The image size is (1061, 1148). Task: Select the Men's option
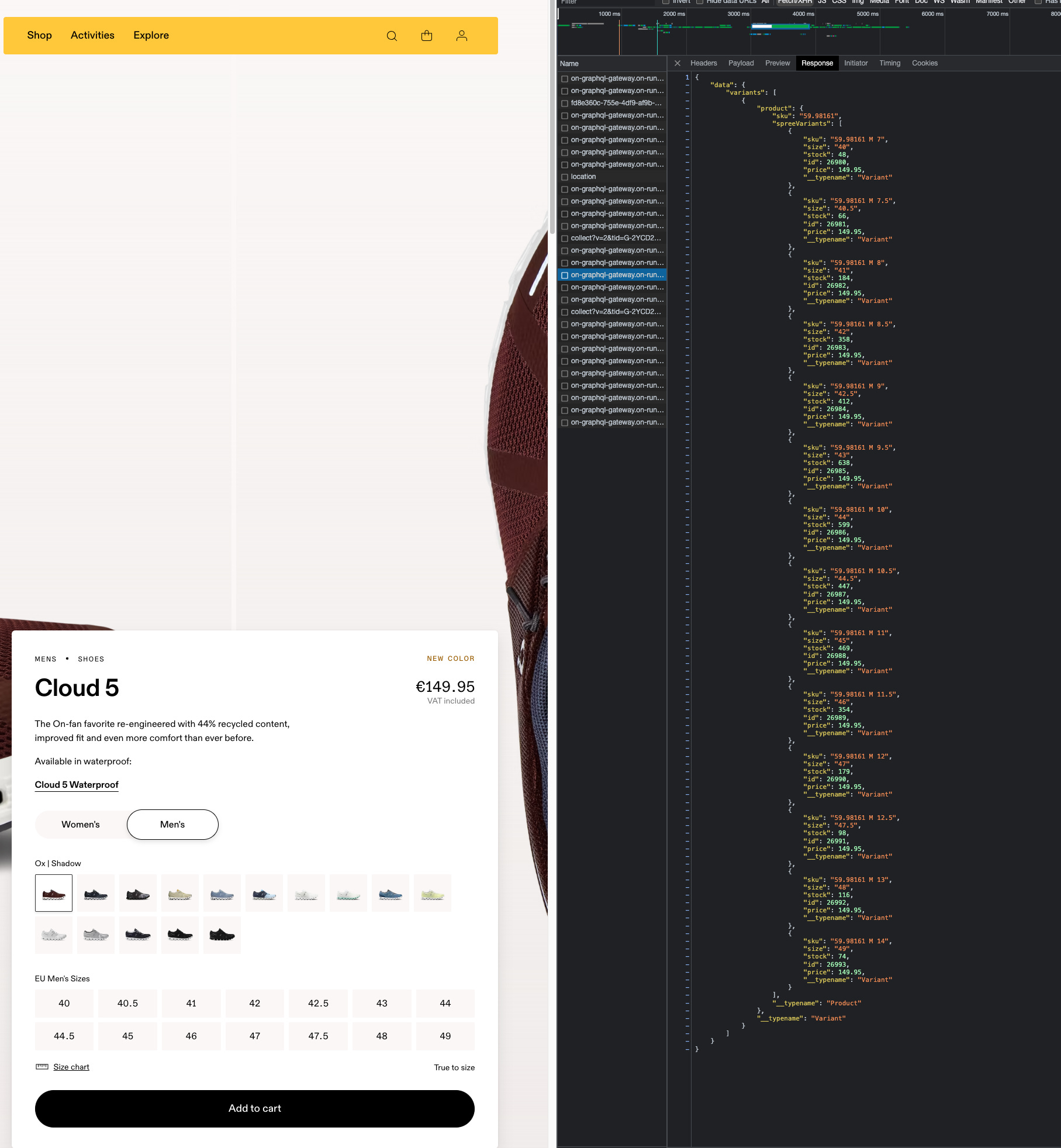coord(172,824)
